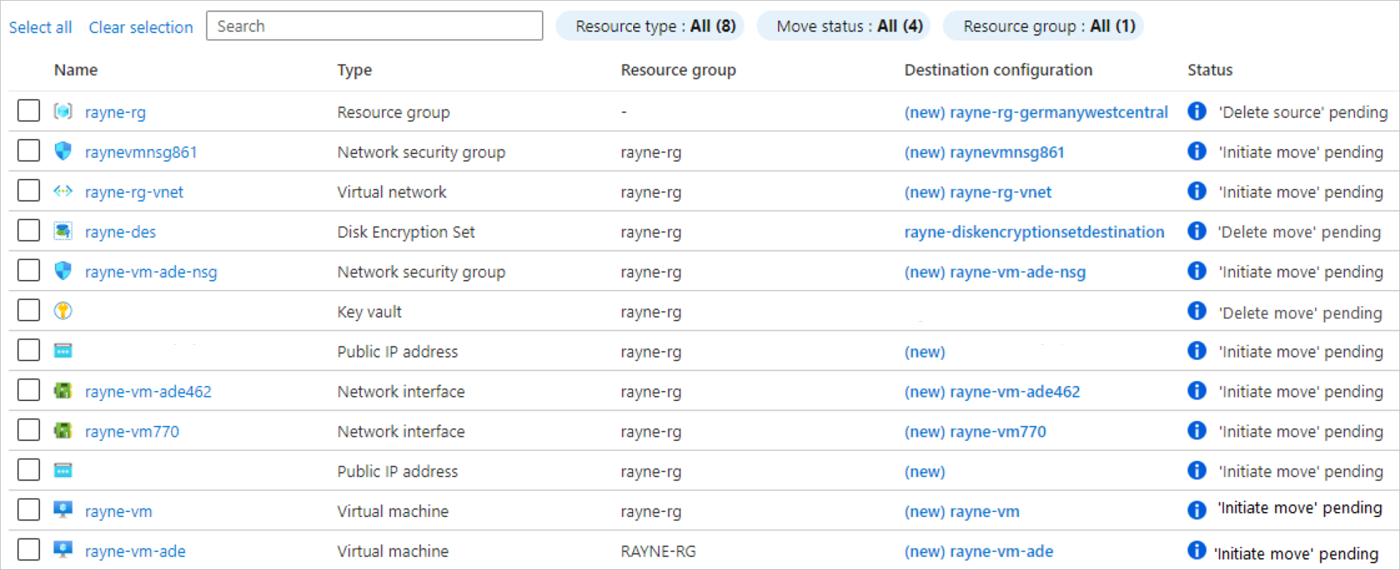Click the Select all link
1400x570 pixels.
pos(40,27)
